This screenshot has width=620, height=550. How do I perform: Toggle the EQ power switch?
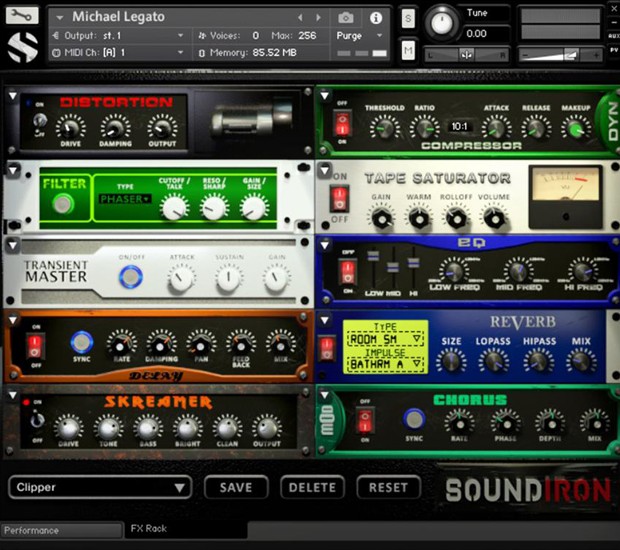[x=348, y=271]
